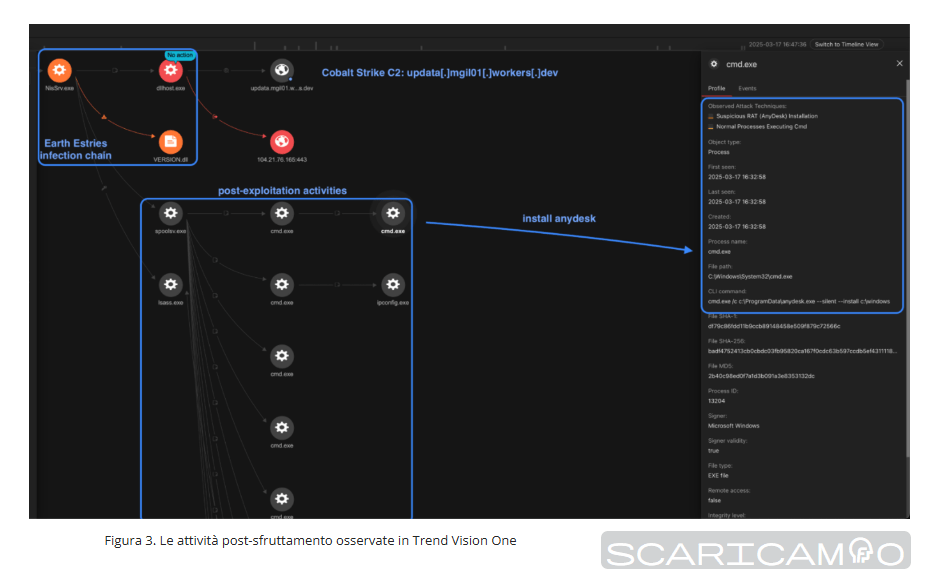The width and height of the screenshot is (930, 575).
Task: Select the orange NisSrv.exe process node
Action: point(59,70)
